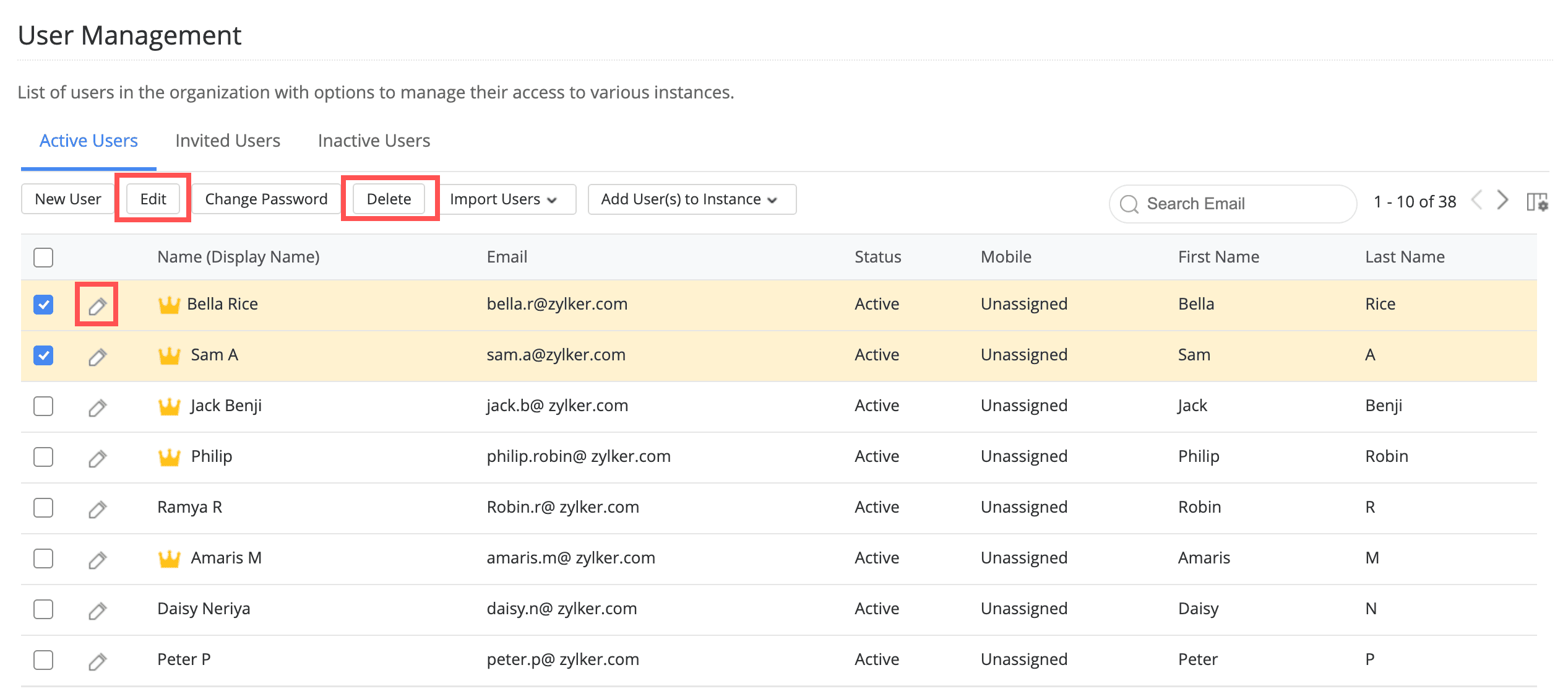Viewport: 1568px width, 691px height.
Task: Go to previous page arrow
Action: (1478, 200)
